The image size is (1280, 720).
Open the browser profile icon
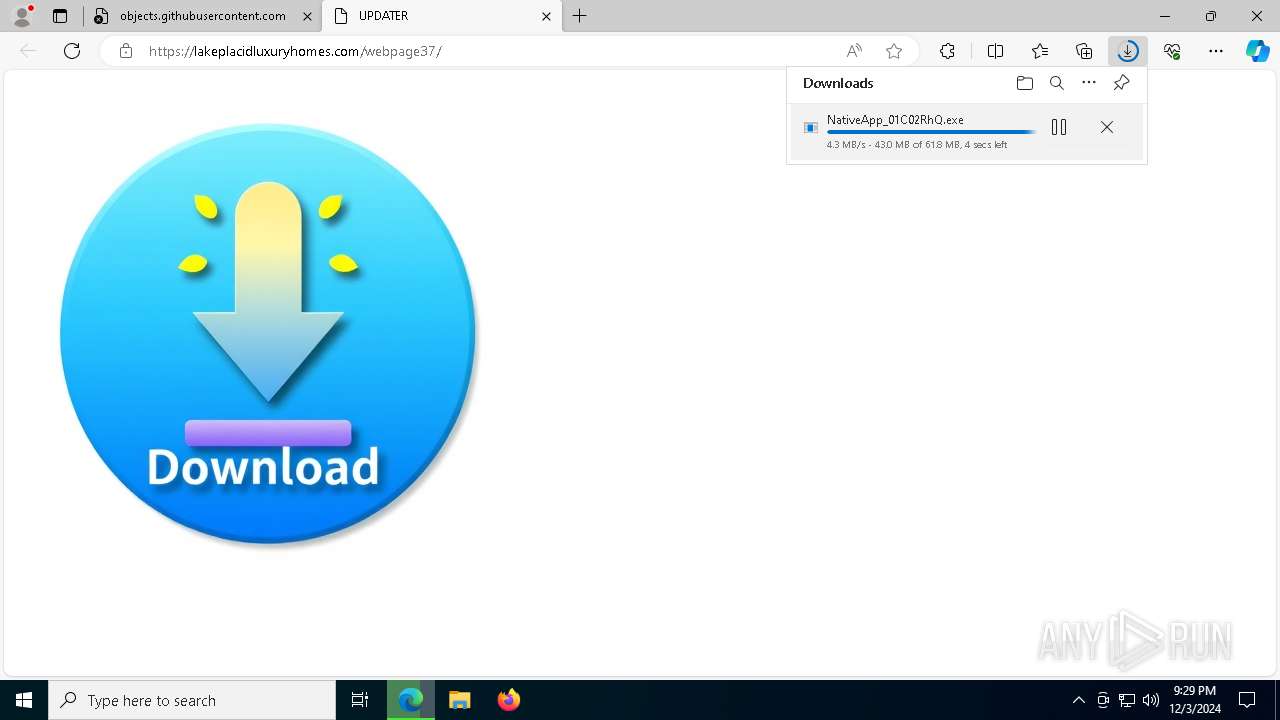pos(22,16)
